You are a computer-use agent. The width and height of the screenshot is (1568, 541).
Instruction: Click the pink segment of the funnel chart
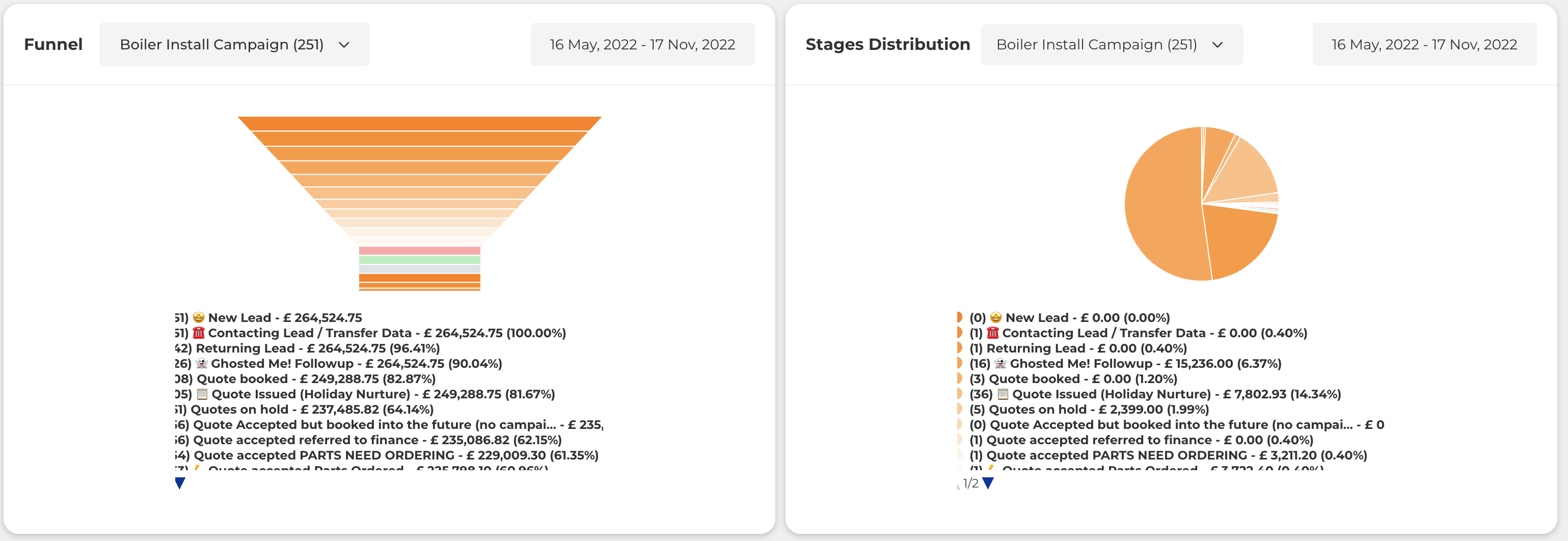[x=419, y=251]
